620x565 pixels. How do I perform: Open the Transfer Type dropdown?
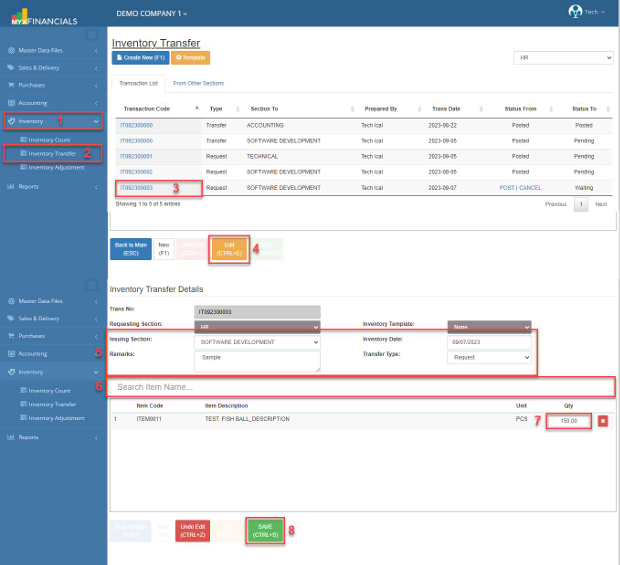[489, 356]
